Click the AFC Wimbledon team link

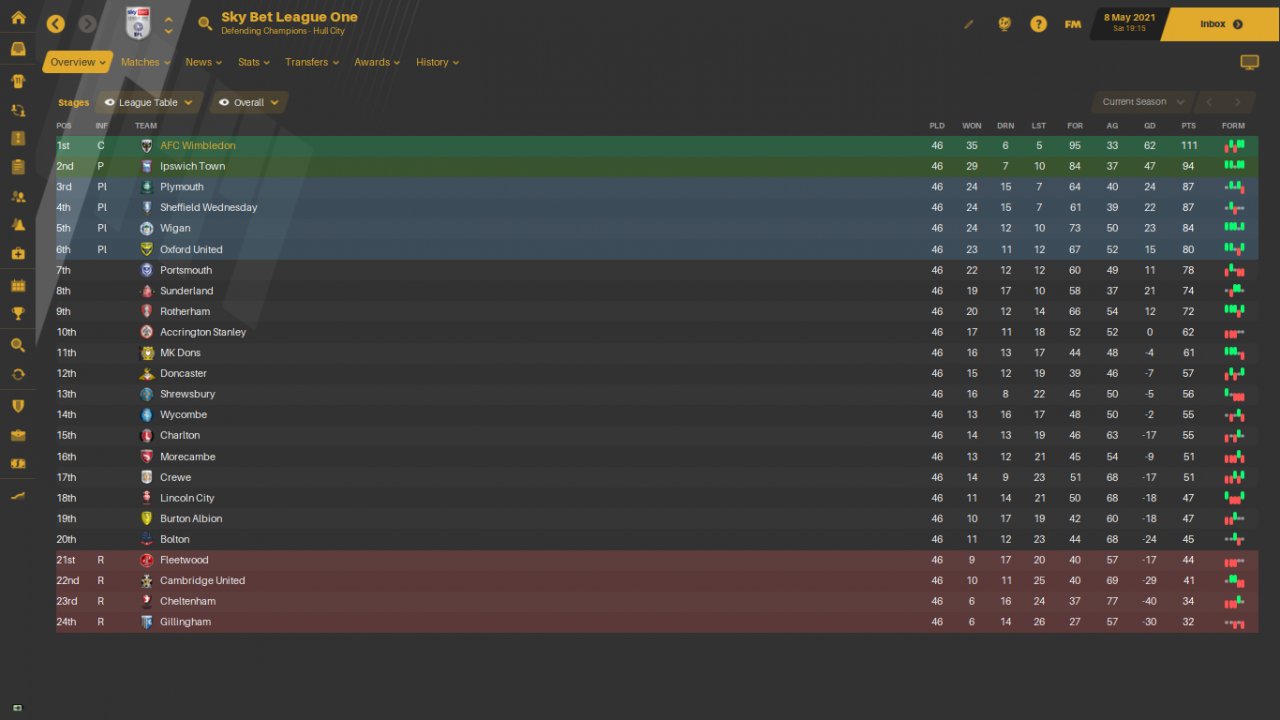point(198,146)
